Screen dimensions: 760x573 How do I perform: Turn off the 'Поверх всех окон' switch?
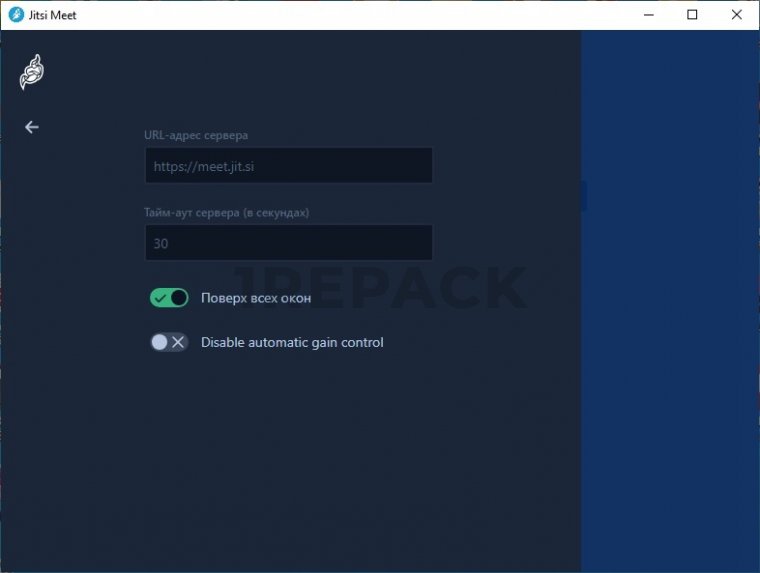(x=169, y=298)
